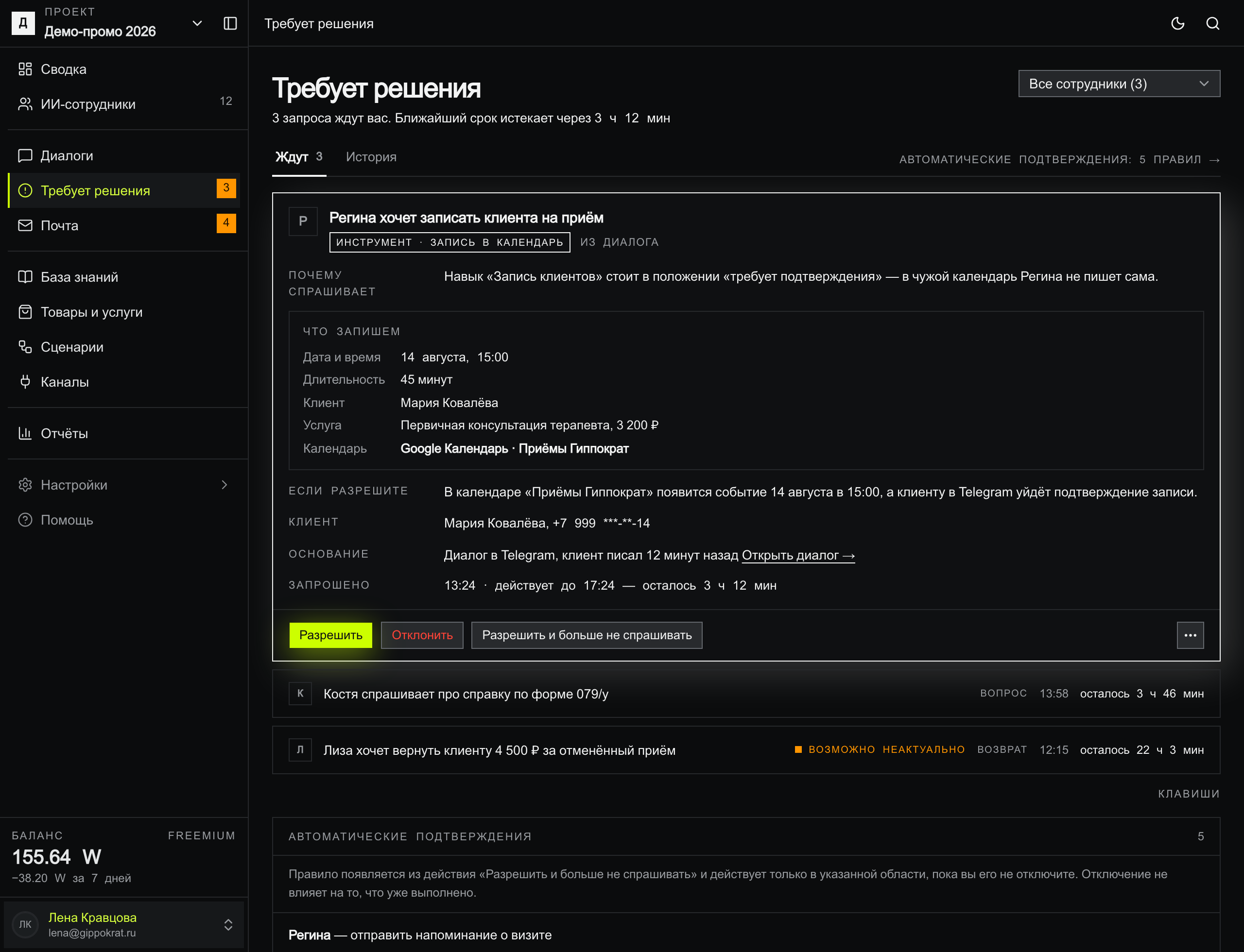Image resolution: width=1244 pixels, height=952 pixels.
Task: Click the Инструмент · Запись в календарь tag
Action: 449,242
